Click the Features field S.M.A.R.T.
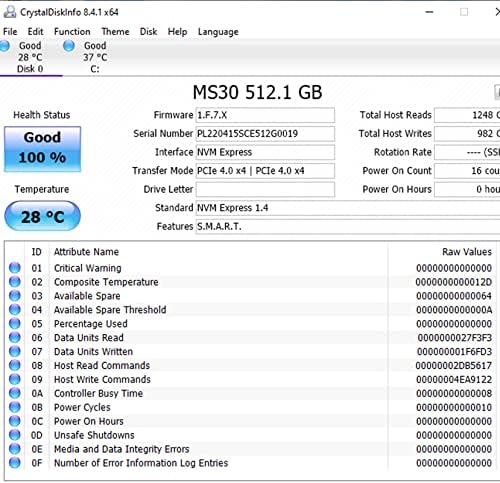 tap(348, 227)
